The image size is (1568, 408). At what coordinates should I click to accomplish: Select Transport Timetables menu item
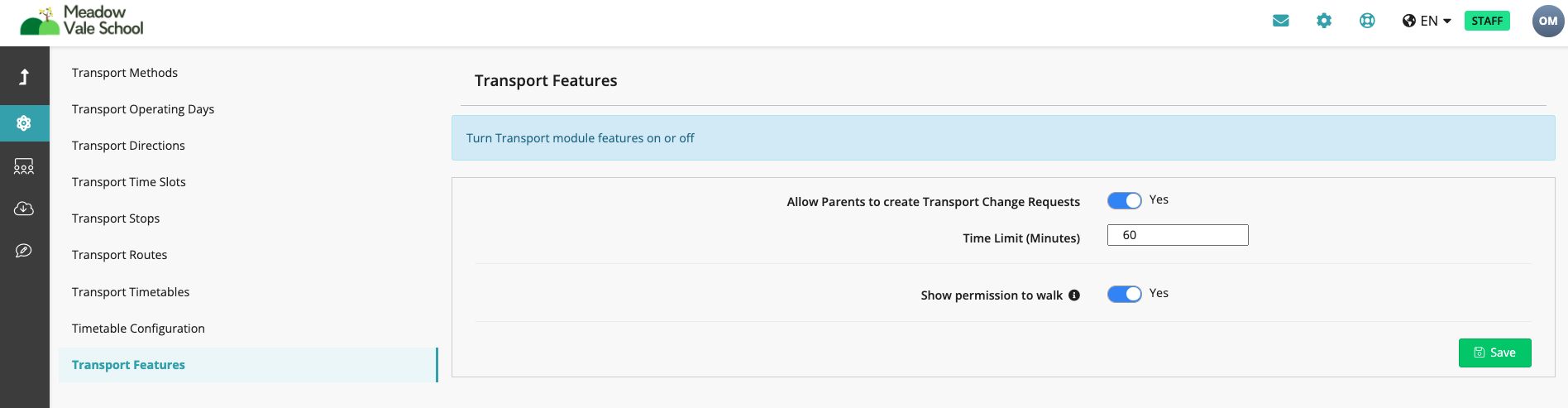[x=131, y=292]
